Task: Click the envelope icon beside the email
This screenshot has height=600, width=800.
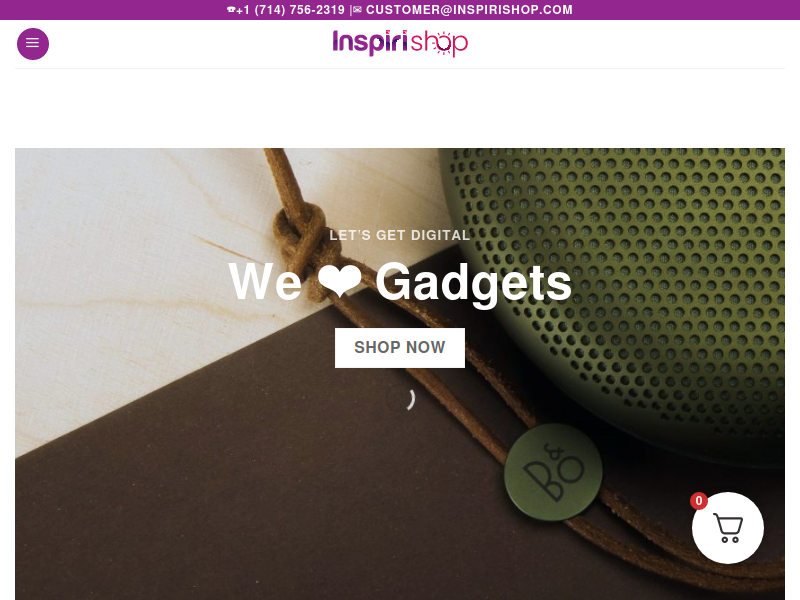Action: coord(357,10)
